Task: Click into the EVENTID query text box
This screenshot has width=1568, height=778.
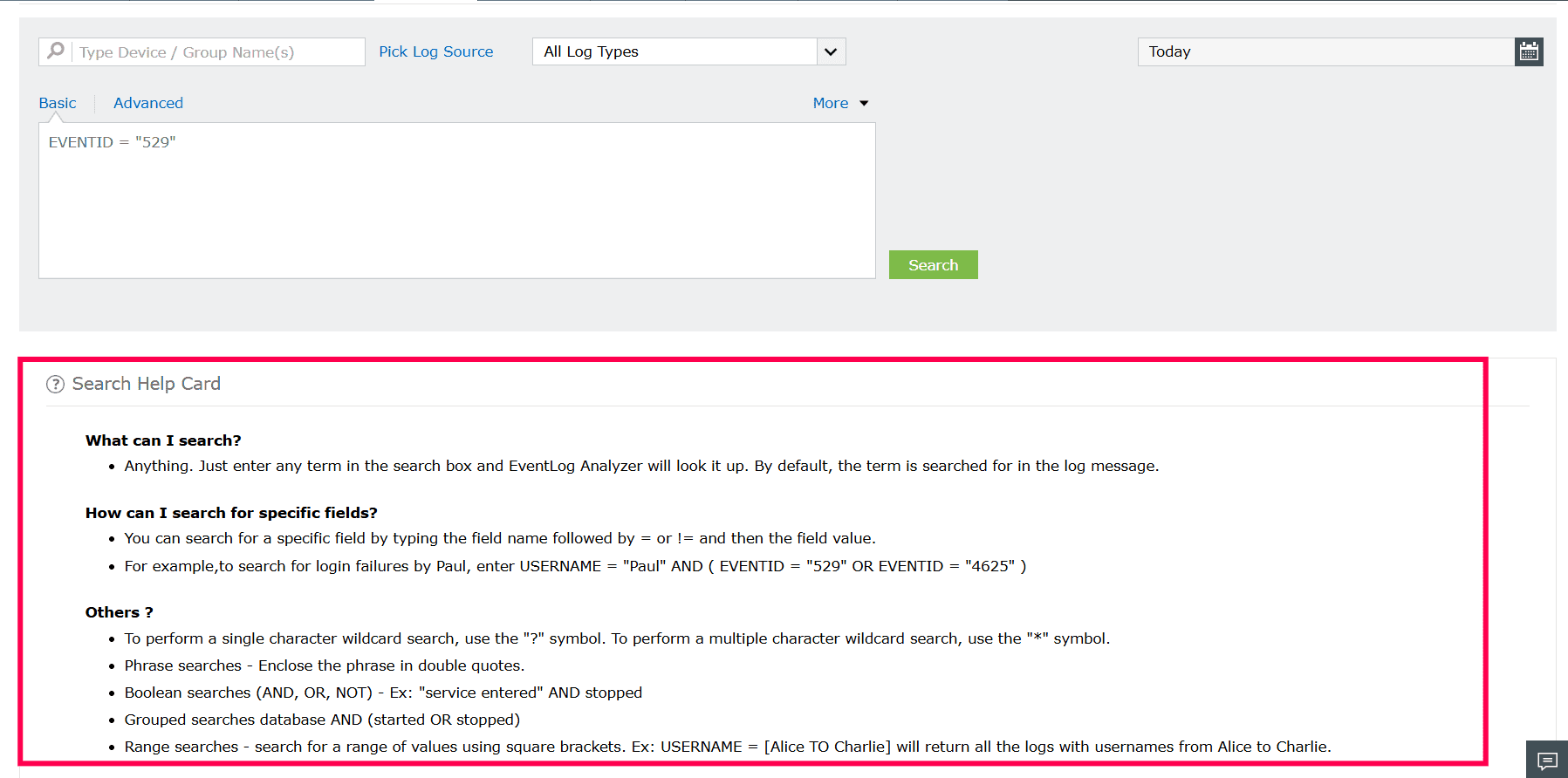Action: point(456,201)
